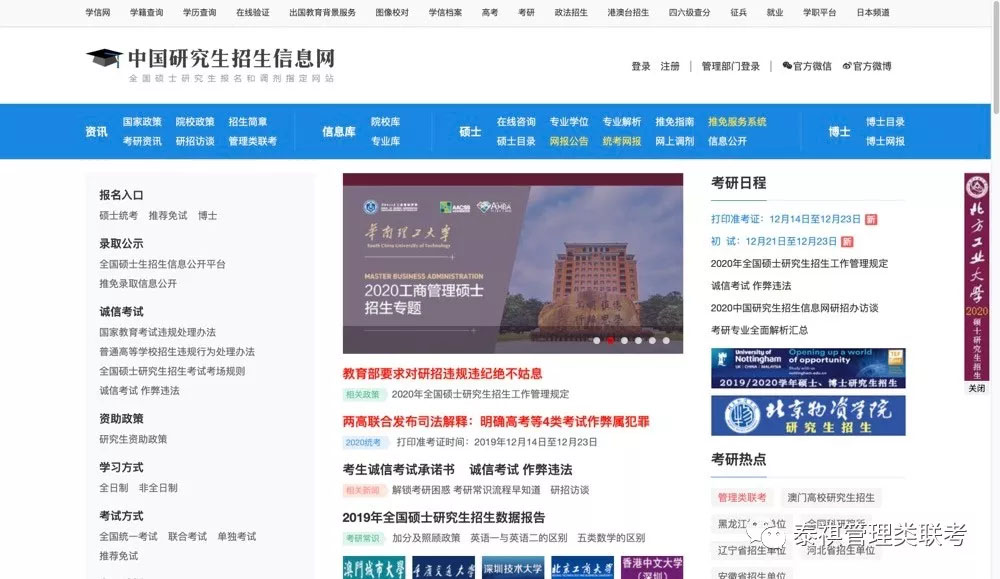Select the last carousel dot indicator
This screenshot has width=1000, height=579.
click(666, 340)
